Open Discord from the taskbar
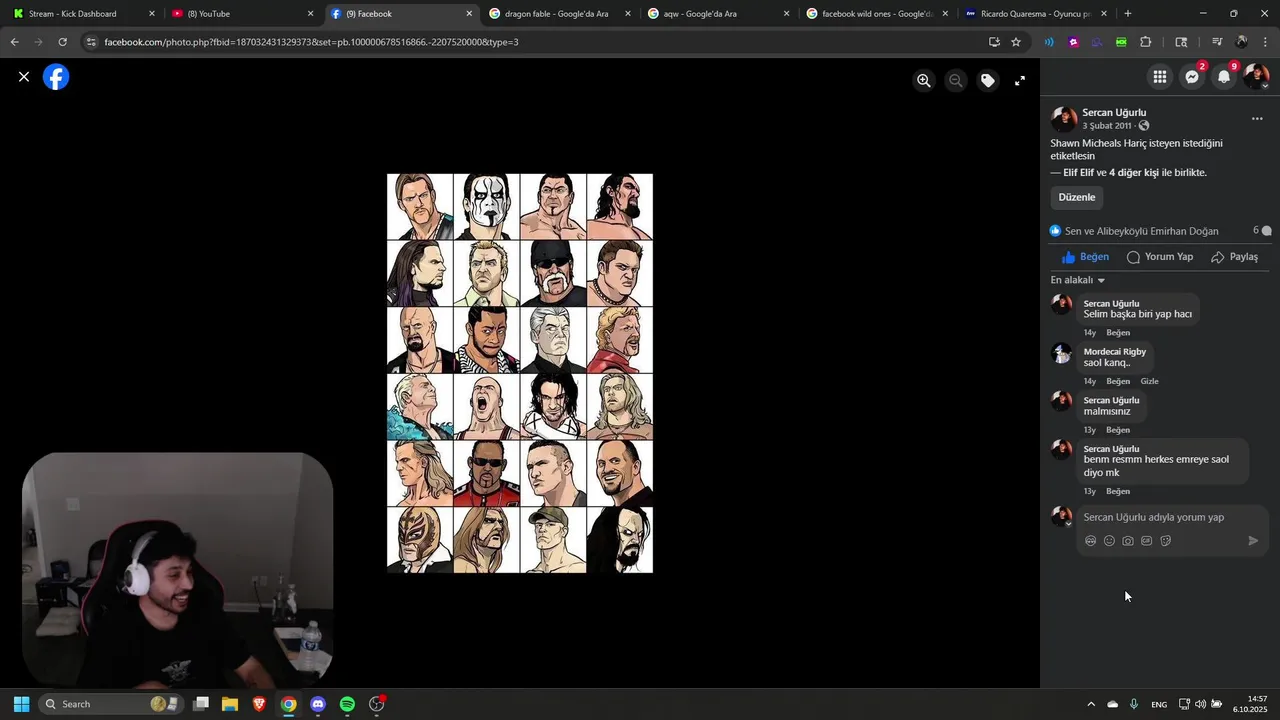The image size is (1280, 720). [318, 704]
